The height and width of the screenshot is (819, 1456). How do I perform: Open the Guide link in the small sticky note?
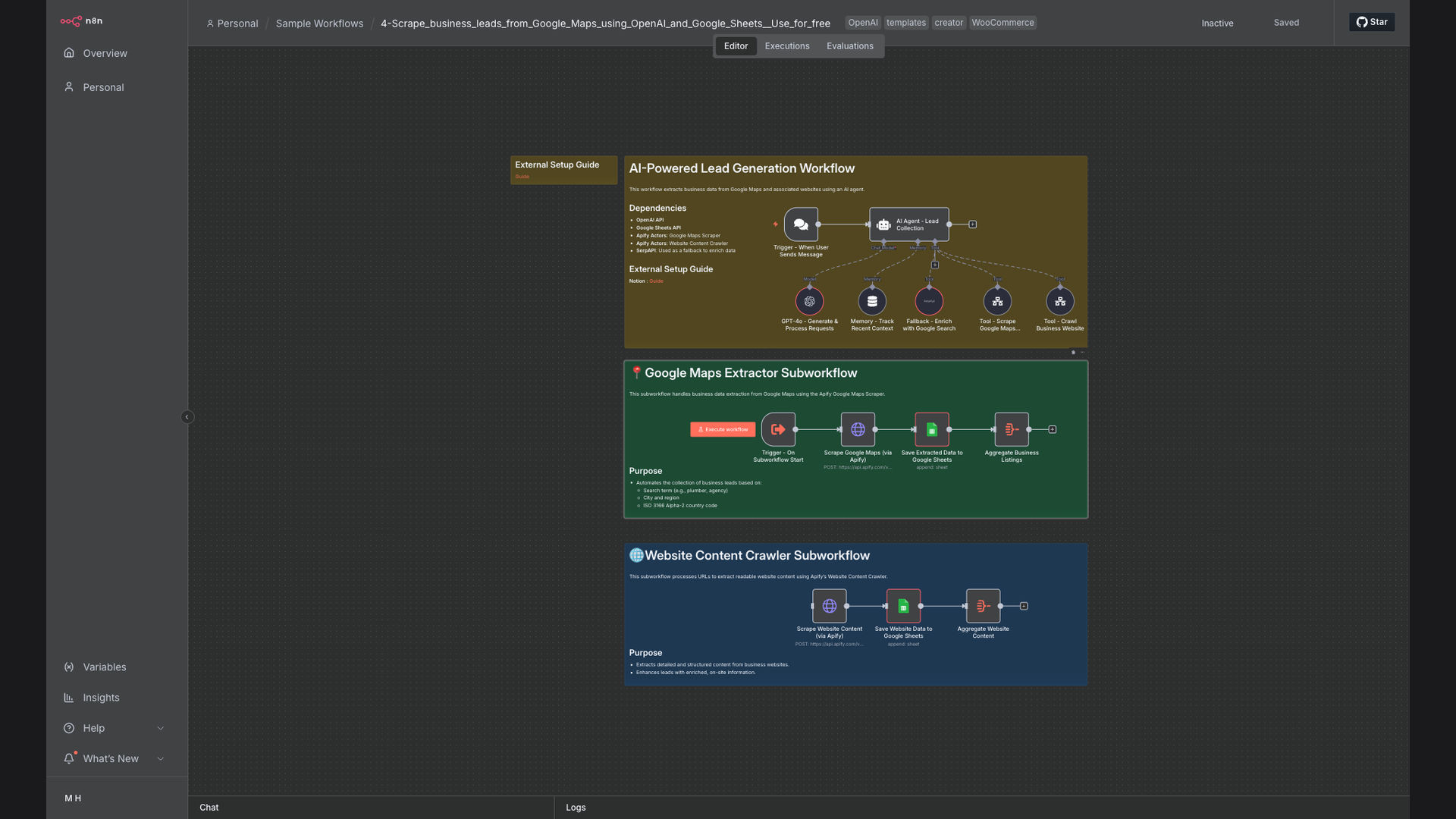point(522,177)
